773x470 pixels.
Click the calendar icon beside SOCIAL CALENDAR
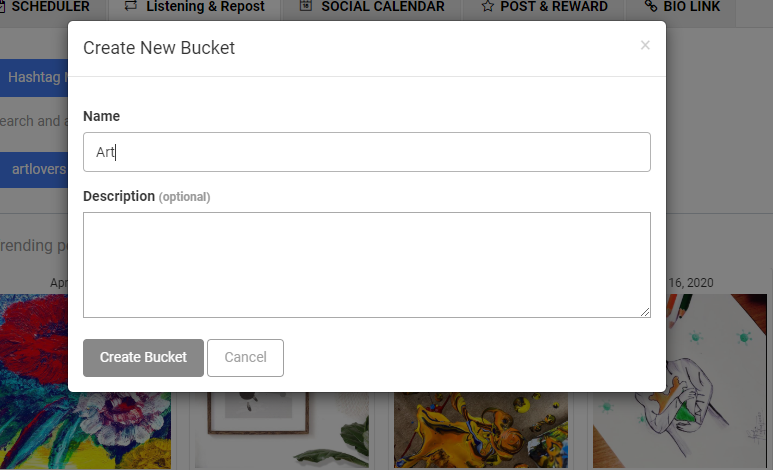pyautogui.click(x=306, y=6)
